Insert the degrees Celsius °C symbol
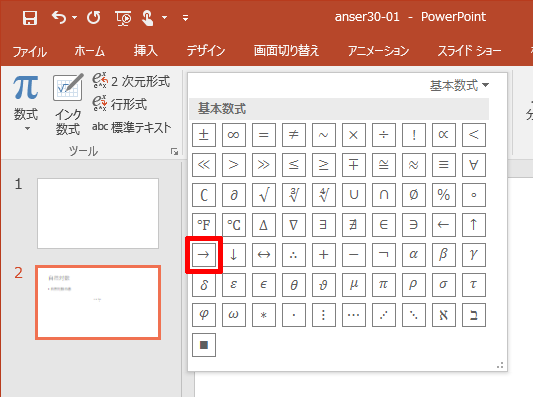The height and width of the screenshot is (397, 533). click(x=234, y=225)
